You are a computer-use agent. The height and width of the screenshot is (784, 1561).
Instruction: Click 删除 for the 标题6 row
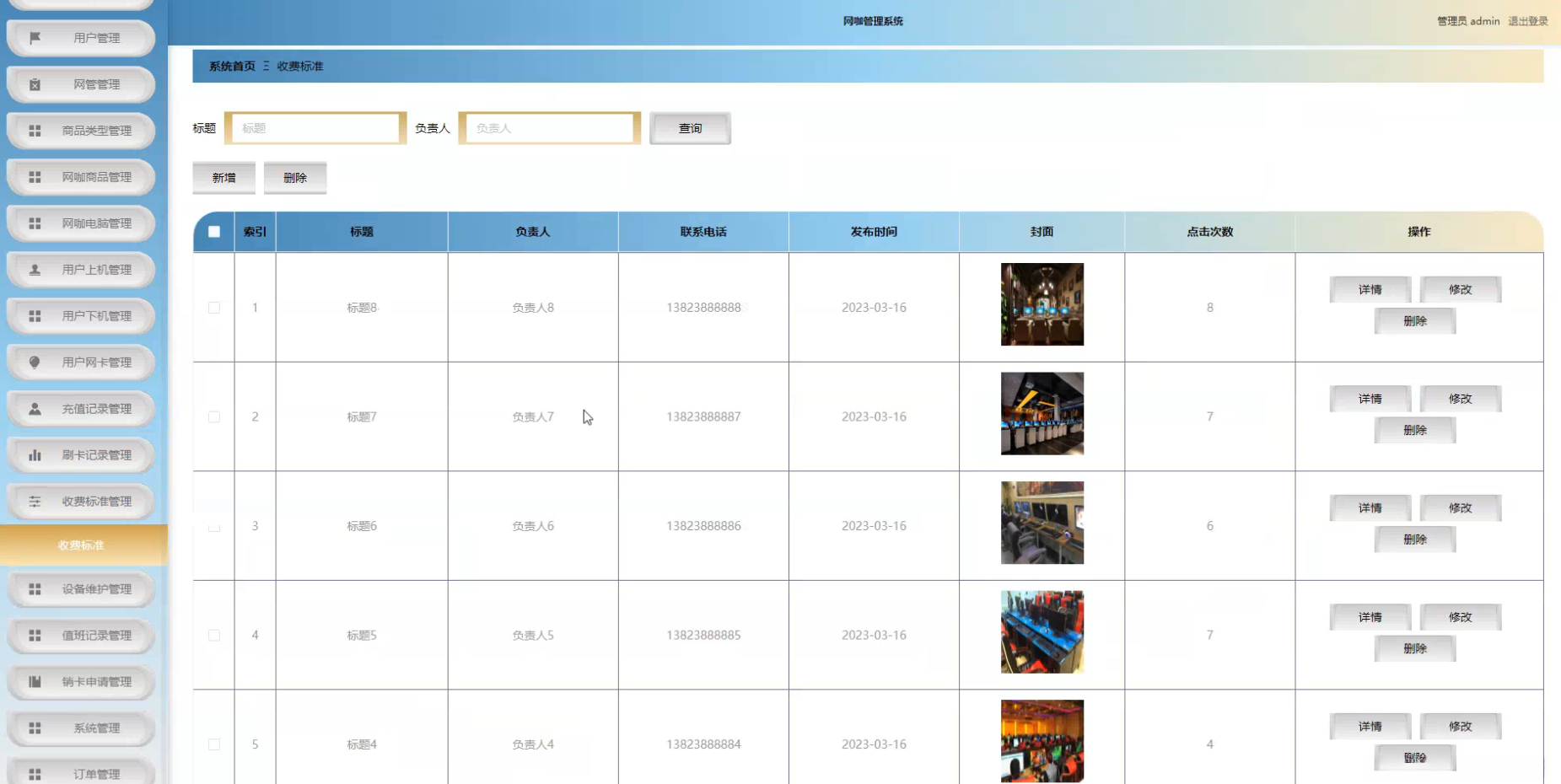[x=1415, y=540]
